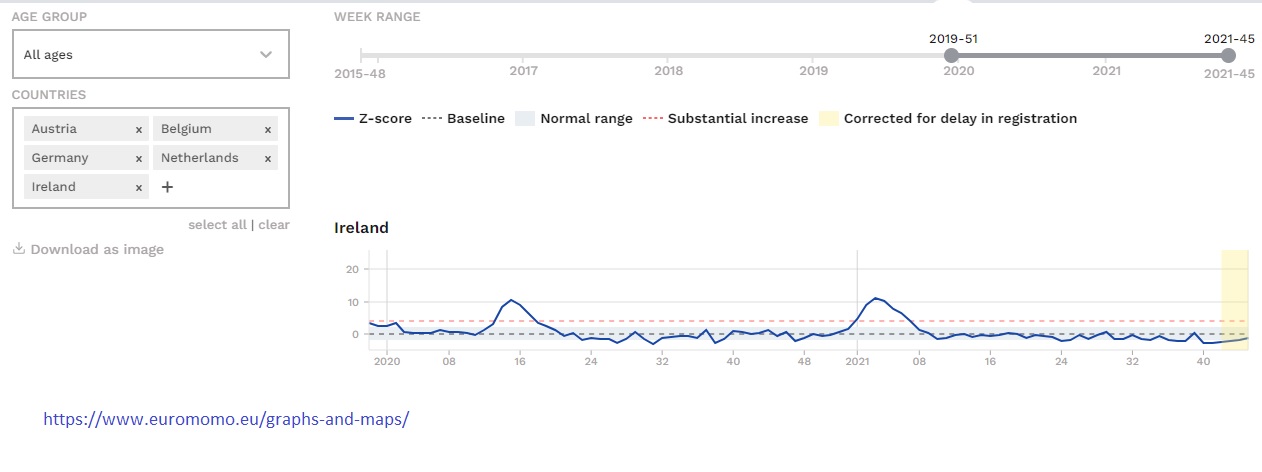This screenshot has height=472, width=1262.
Task: Remove Germany from the country list
Action: click(139, 159)
